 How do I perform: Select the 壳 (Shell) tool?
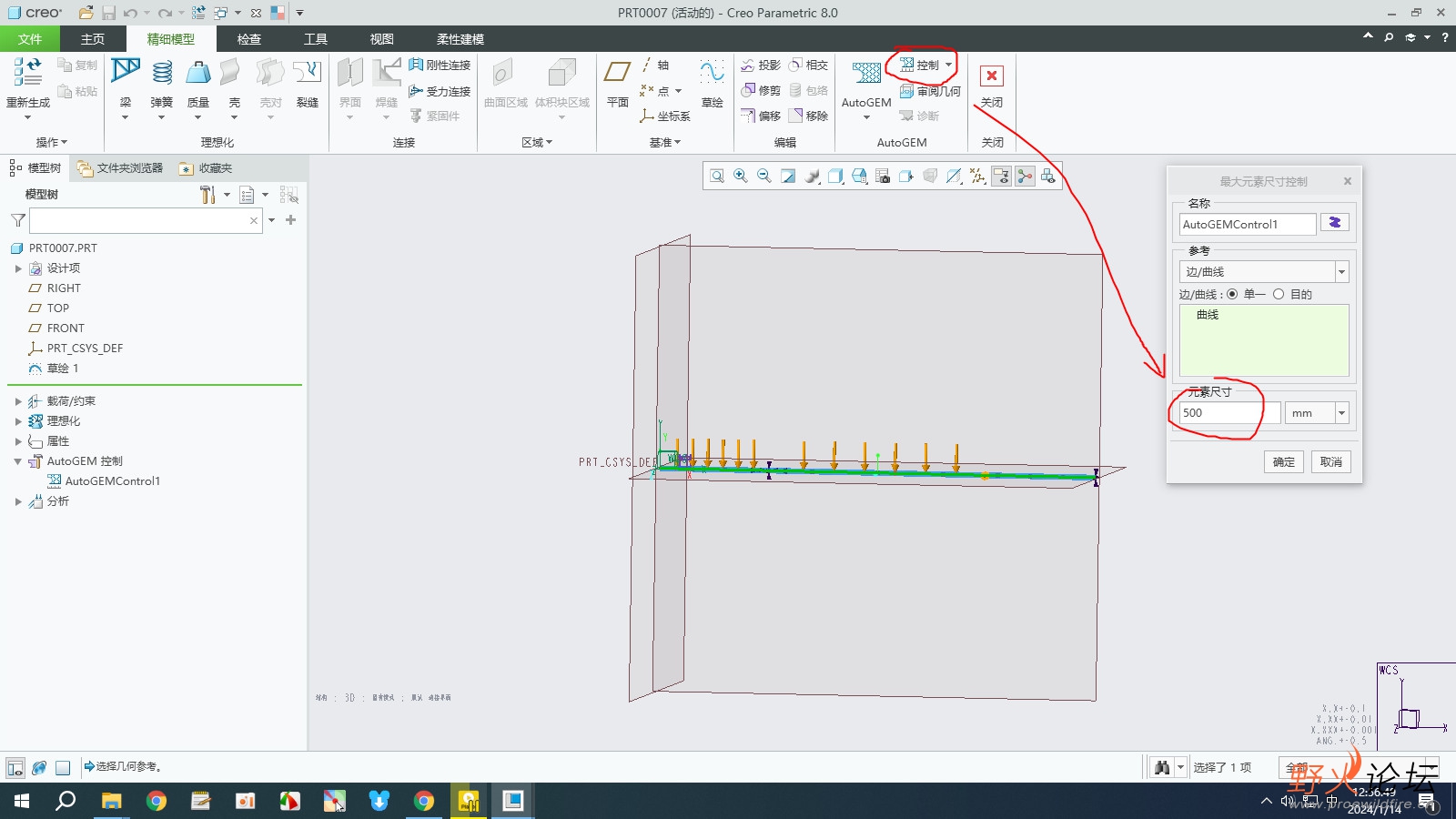[x=230, y=72]
